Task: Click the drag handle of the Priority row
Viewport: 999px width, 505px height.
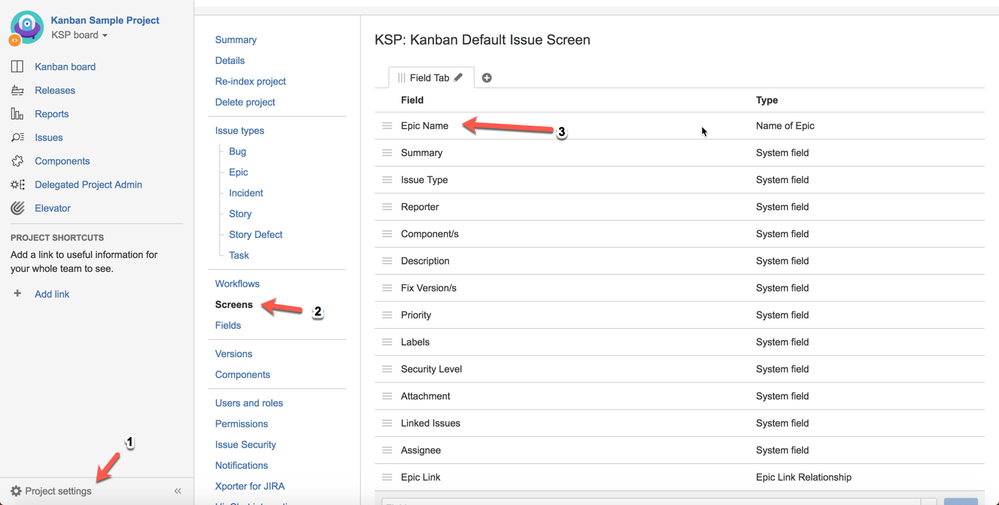Action: (387, 315)
